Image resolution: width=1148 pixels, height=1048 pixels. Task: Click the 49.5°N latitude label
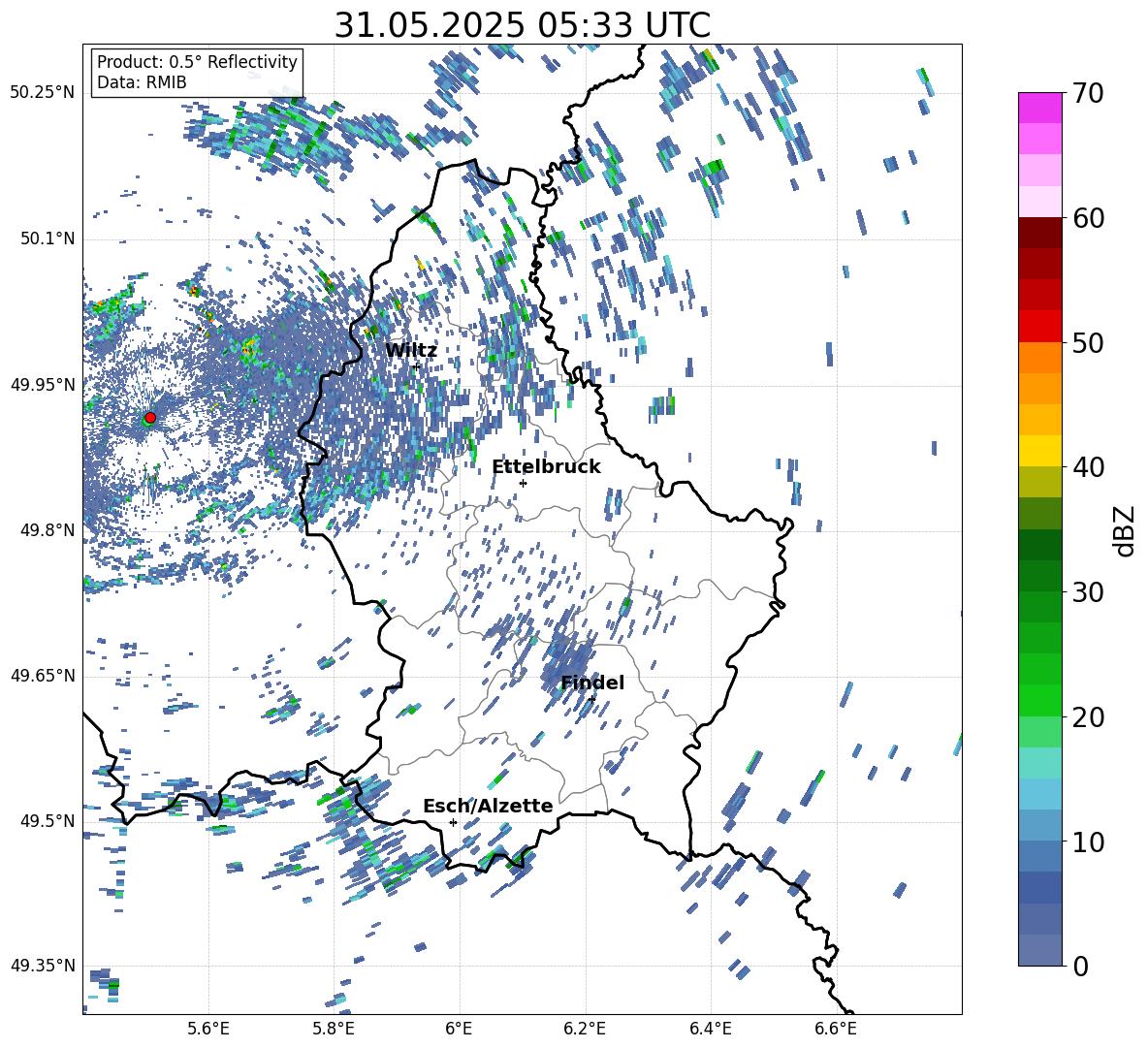click(47, 820)
